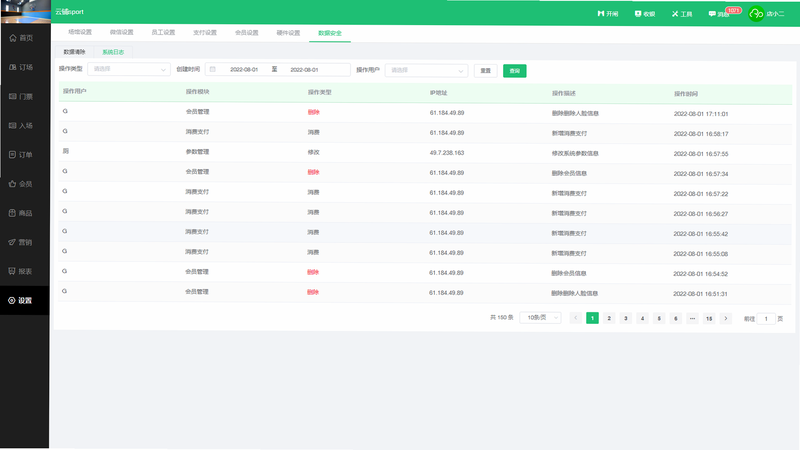Click the 操作时间 column header
This screenshot has width=800, height=450.
686,94
